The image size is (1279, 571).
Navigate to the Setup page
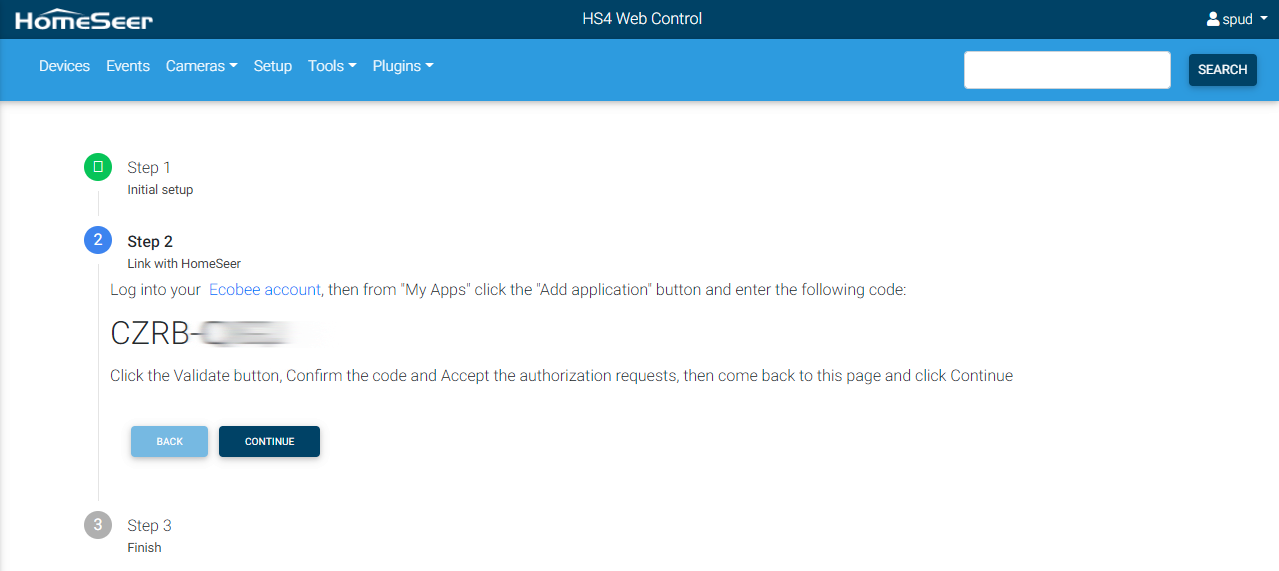pyautogui.click(x=272, y=66)
